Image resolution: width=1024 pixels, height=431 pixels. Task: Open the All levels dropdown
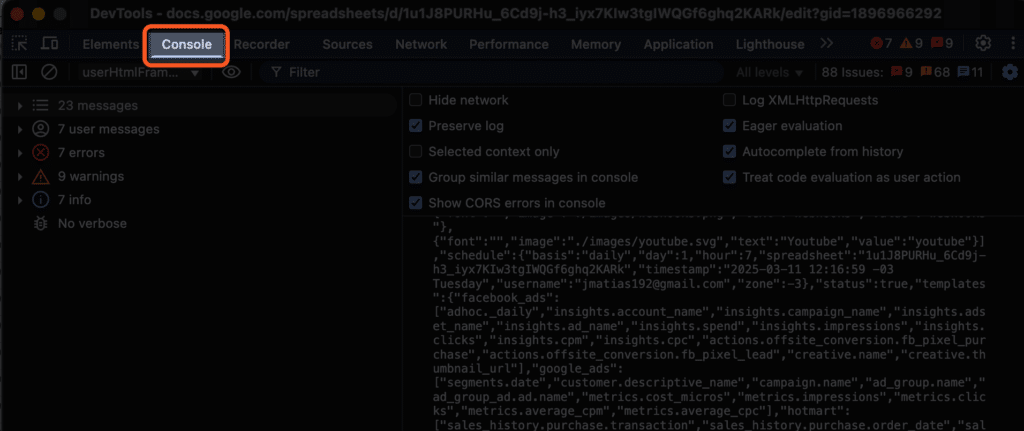(x=770, y=72)
